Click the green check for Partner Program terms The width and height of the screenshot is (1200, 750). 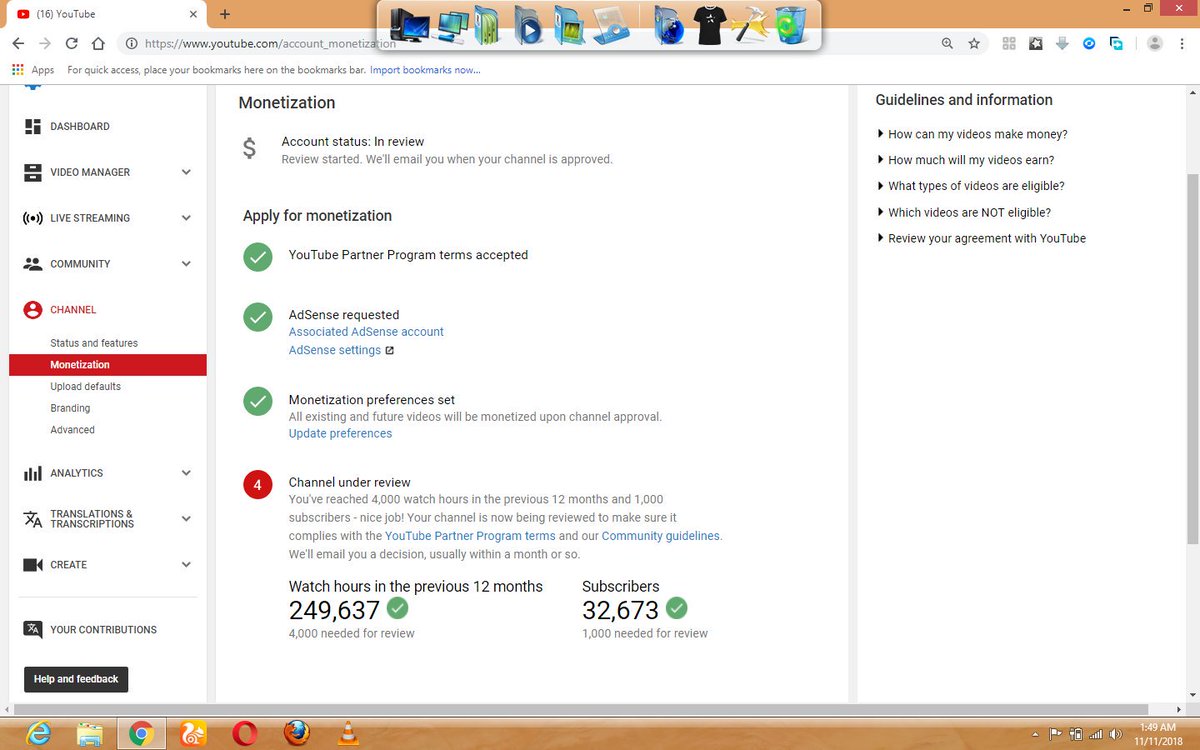pos(258,256)
